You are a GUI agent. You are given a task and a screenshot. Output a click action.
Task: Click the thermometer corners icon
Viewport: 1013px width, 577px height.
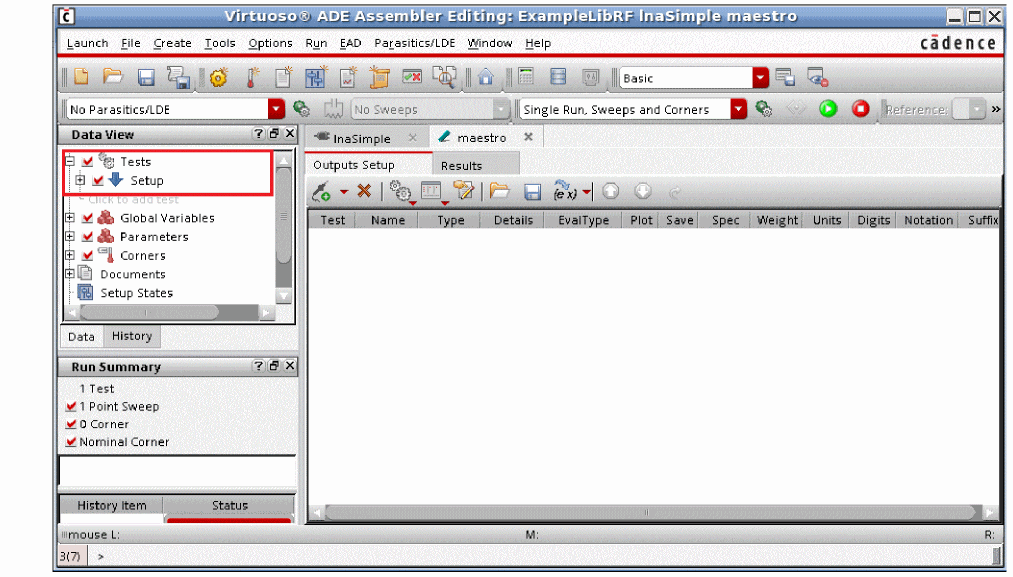pyautogui.click(x=253, y=78)
